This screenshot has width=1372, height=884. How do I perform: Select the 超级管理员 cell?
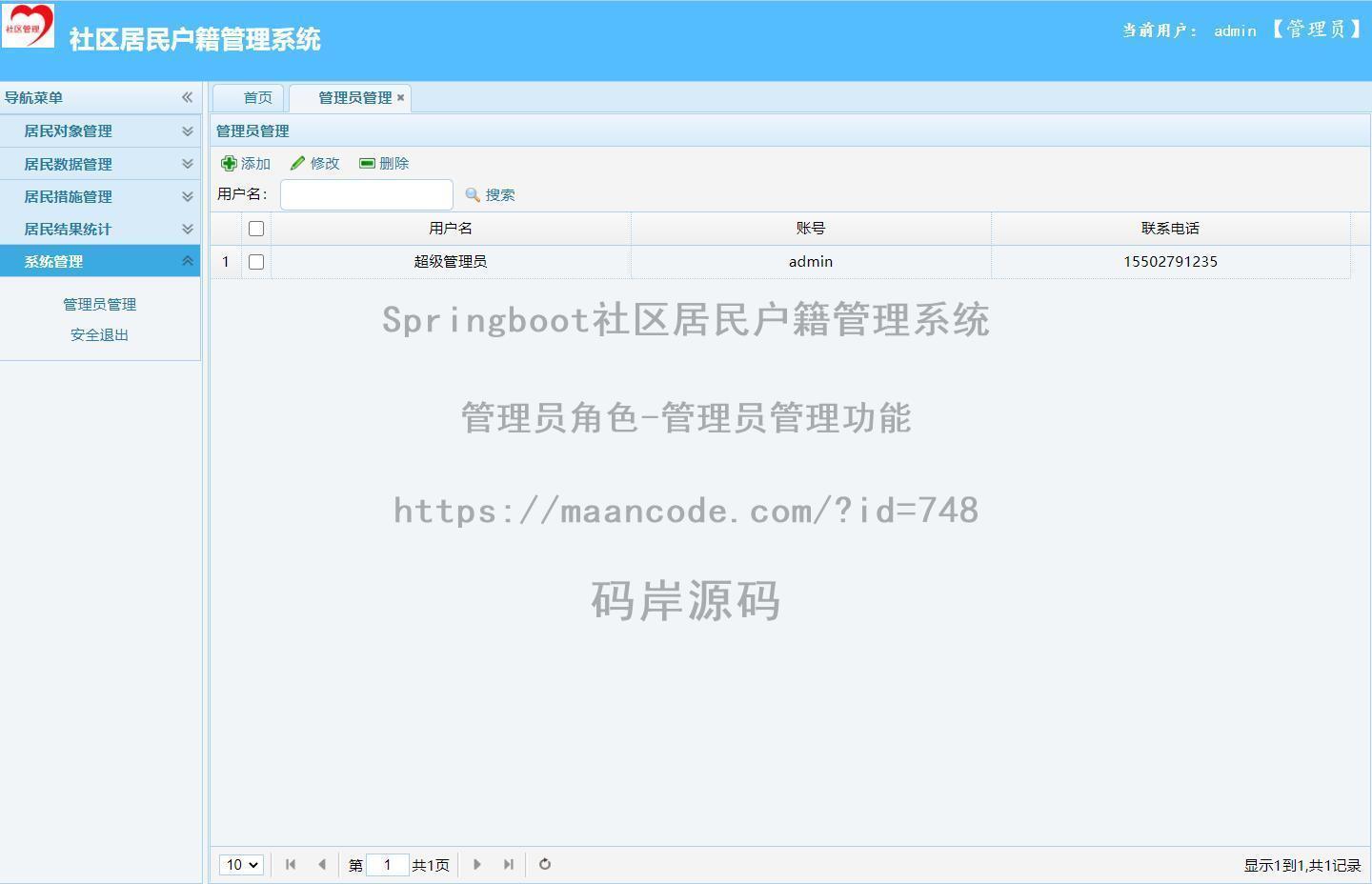[x=451, y=262]
